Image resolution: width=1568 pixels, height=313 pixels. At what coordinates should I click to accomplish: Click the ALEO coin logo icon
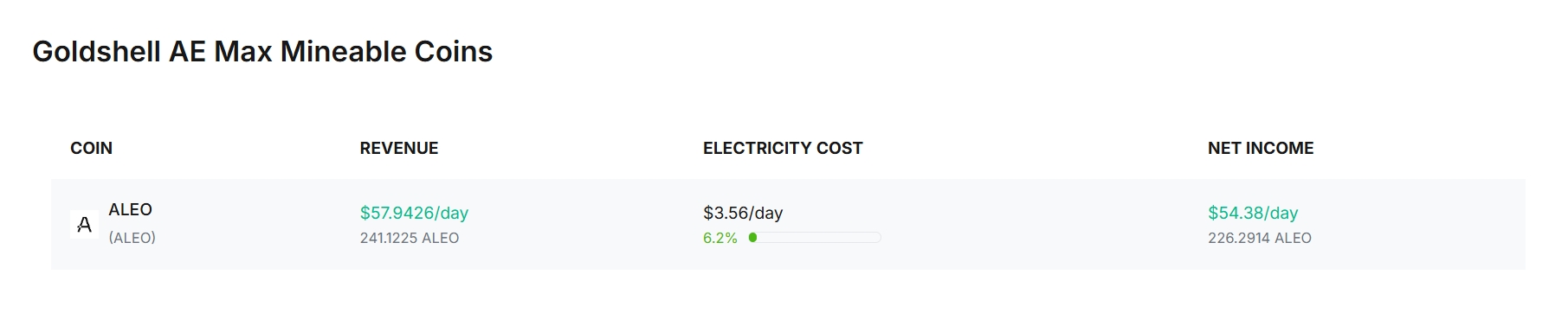click(84, 225)
